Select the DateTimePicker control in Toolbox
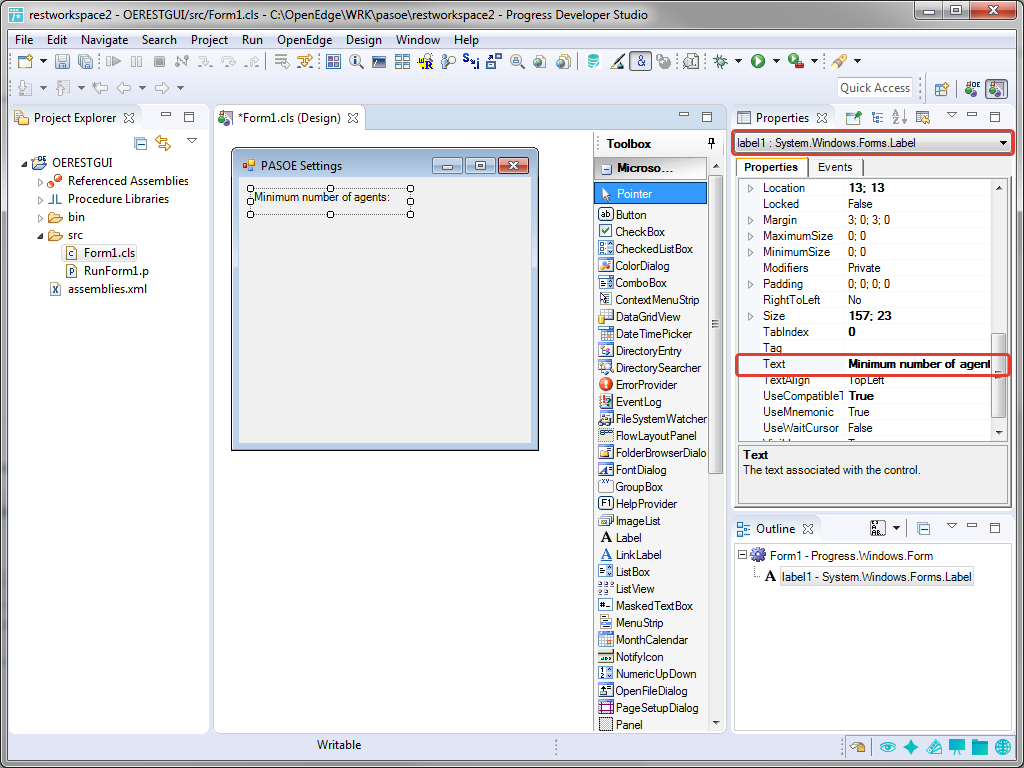 point(645,334)
